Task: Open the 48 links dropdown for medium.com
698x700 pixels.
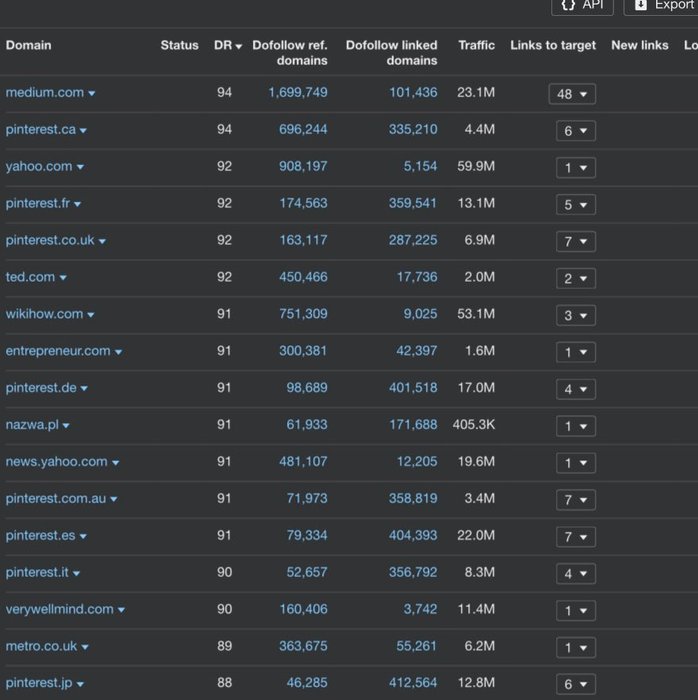Action: tap(572, 94)
